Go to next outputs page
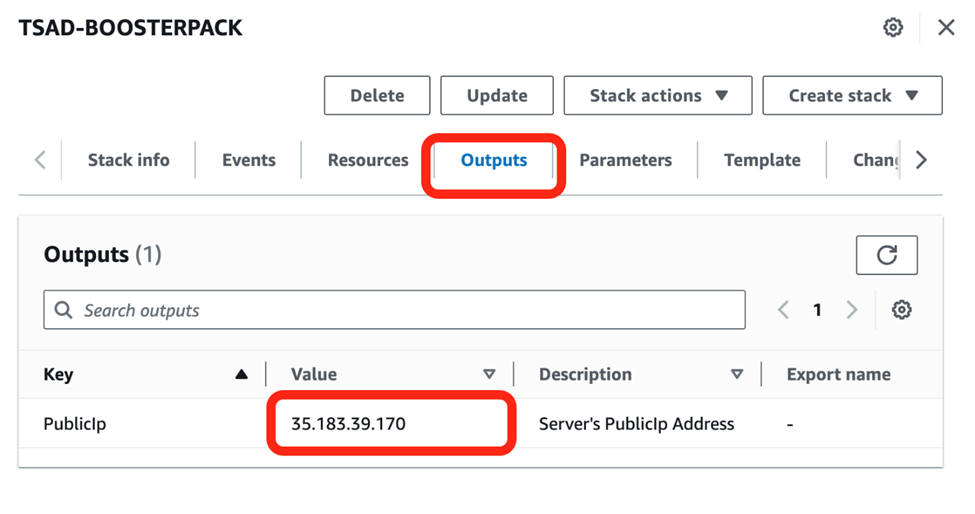 coord(852,310)
